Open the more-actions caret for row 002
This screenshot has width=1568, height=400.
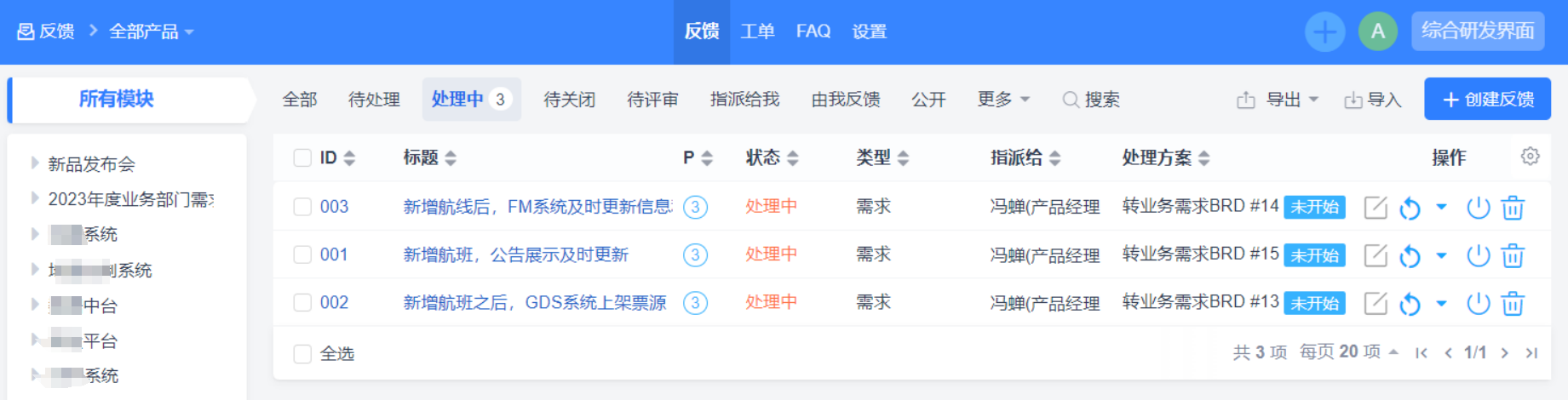(x=1441, y=303)
